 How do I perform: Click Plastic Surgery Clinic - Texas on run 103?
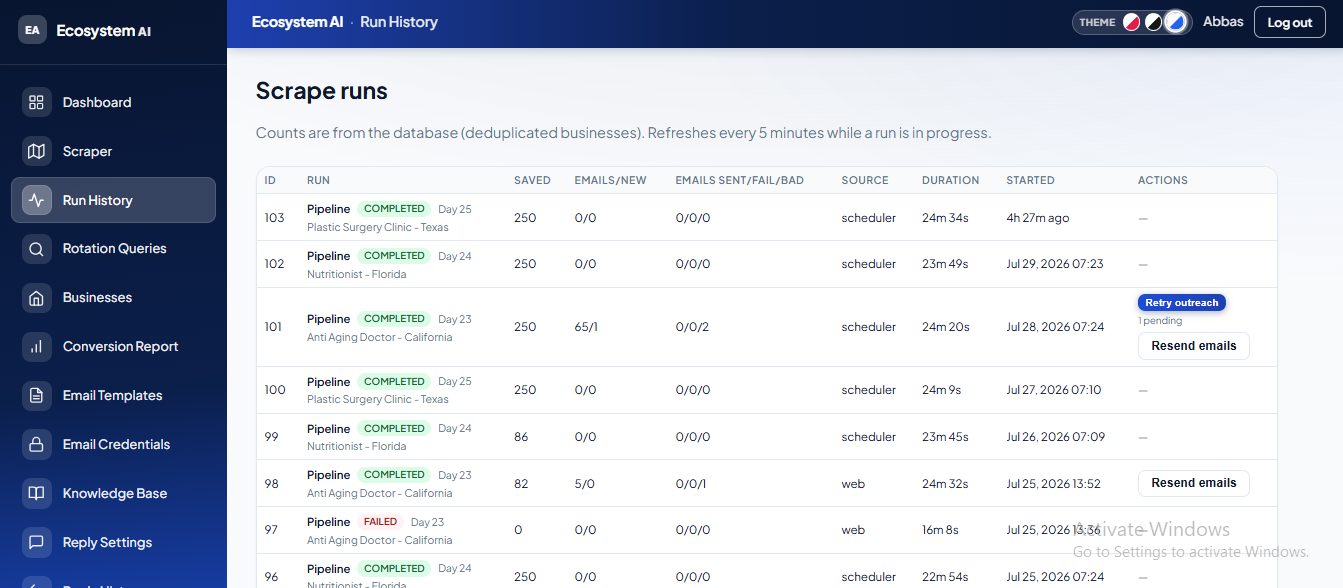click(x=377, y=227)
